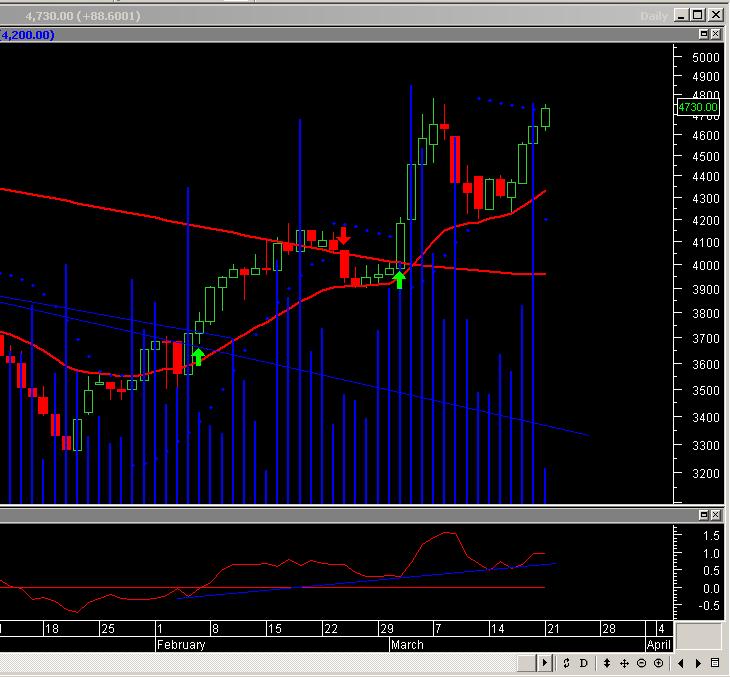Maximize the lower indicator pane

(703, 515)
